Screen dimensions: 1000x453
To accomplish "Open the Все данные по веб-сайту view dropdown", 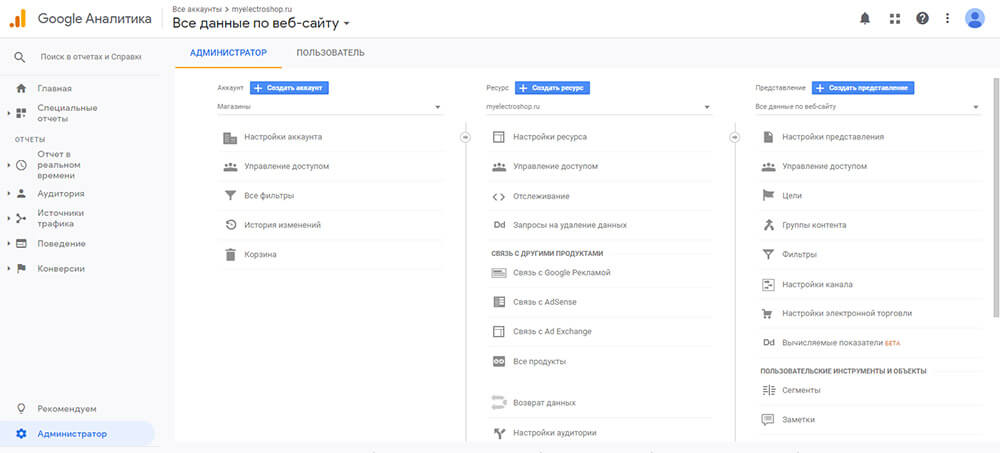I will tap(867, 107).
